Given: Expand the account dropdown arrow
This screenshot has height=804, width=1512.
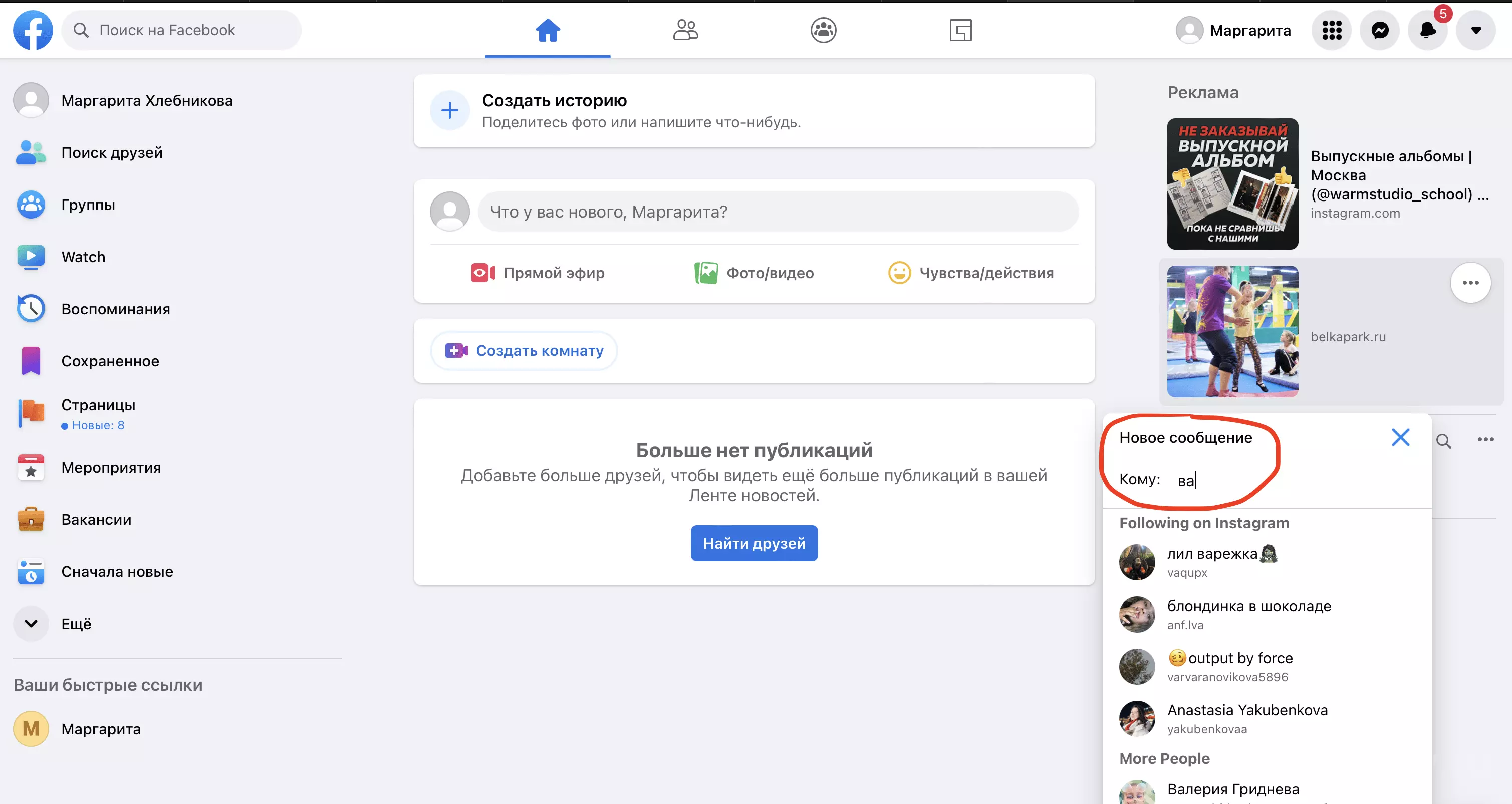Looking at the screenshot, I should coord(1475,30).
